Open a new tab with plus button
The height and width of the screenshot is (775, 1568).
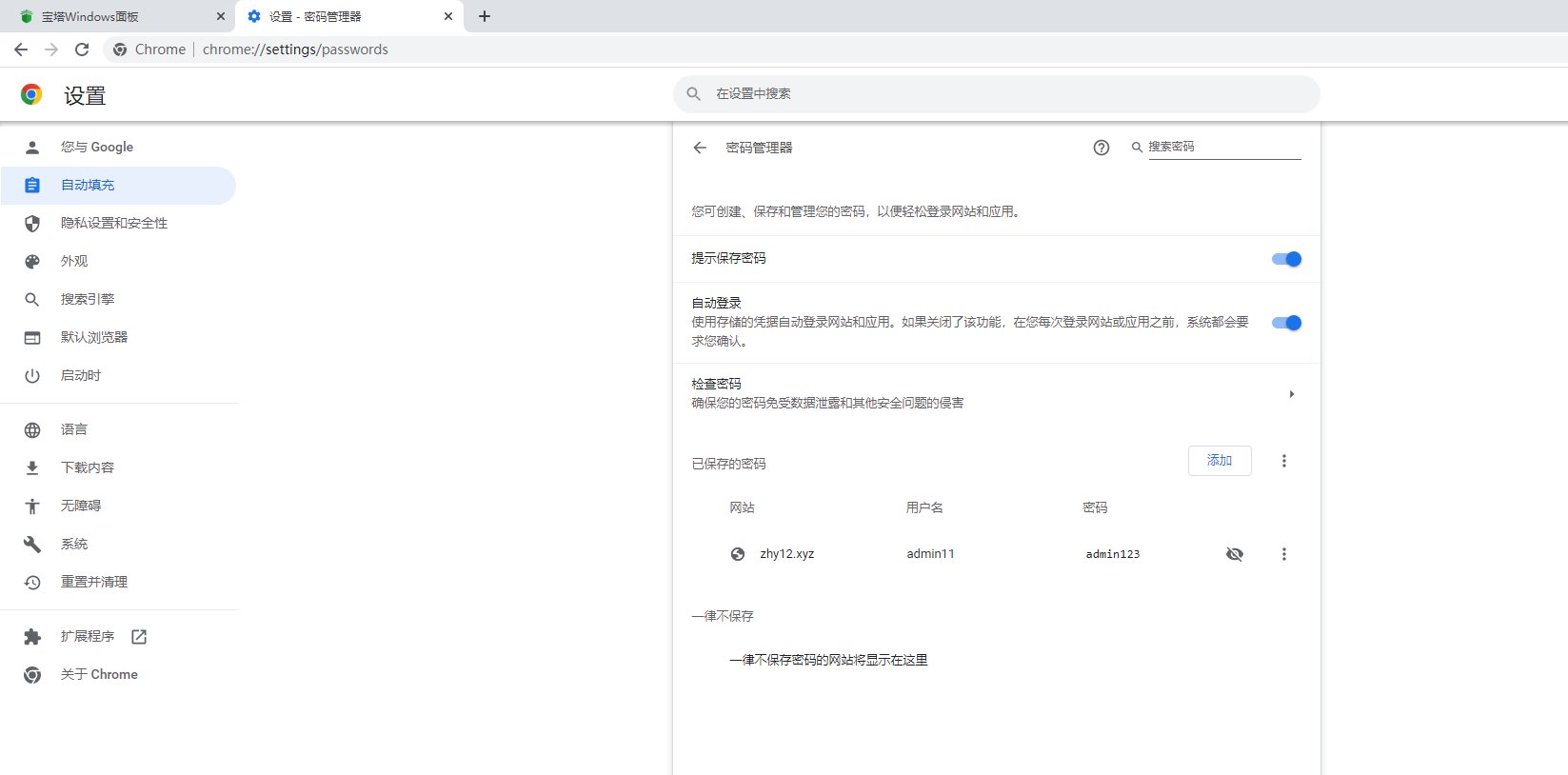tap(485, 16)
